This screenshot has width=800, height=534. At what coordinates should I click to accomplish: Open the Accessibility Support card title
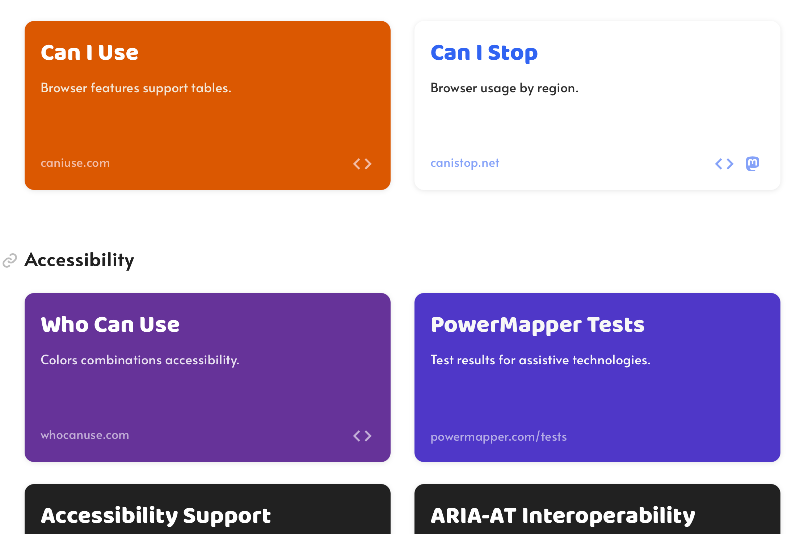(x=155, y=516)
